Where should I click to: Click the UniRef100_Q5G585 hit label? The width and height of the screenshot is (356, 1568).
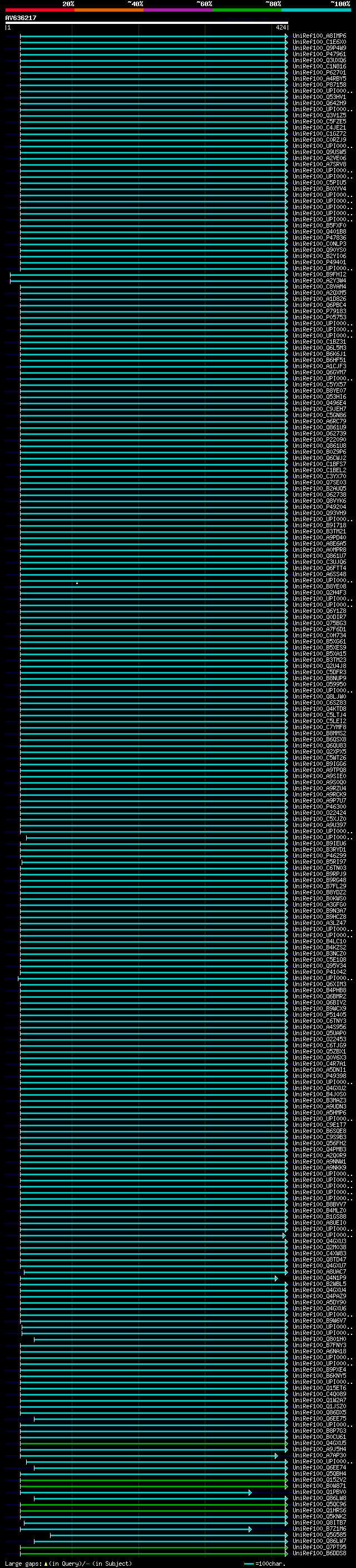[319, 1535]
